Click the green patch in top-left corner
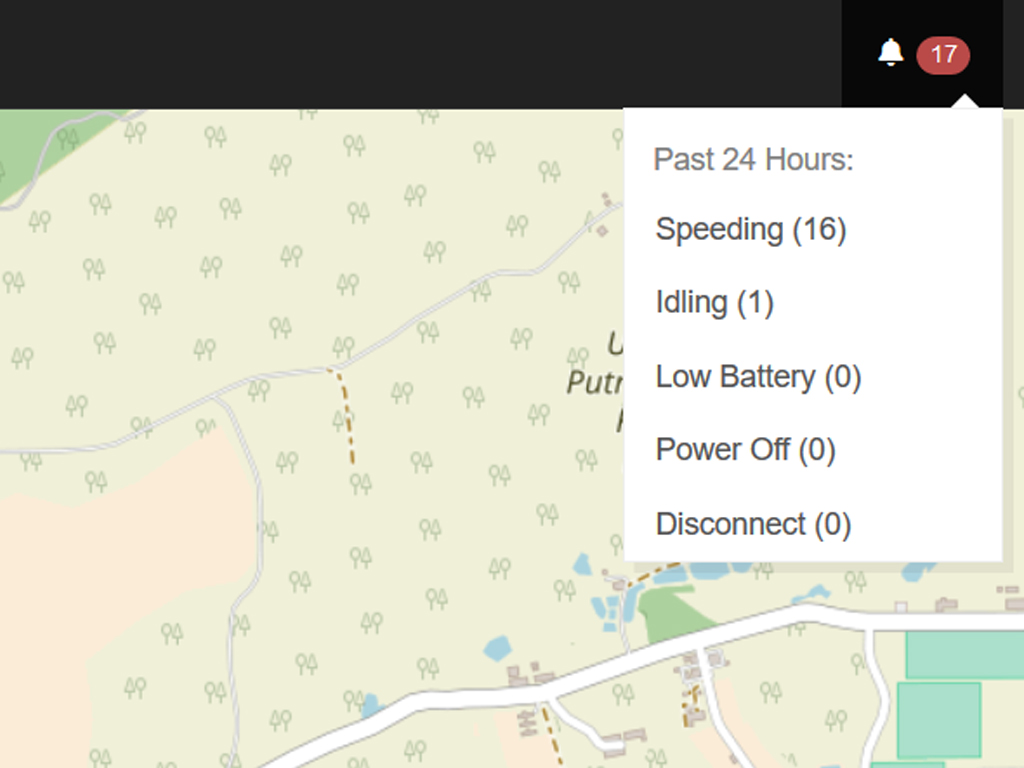 (x=25, y=150)
